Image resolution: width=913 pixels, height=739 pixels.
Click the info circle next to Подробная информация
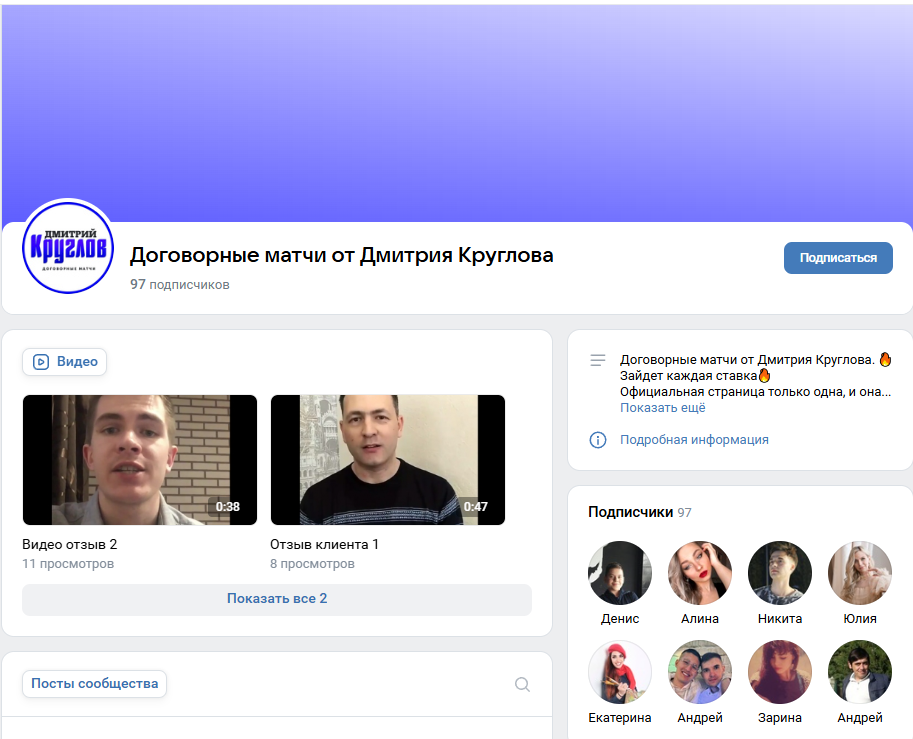(x=599, y=439)
